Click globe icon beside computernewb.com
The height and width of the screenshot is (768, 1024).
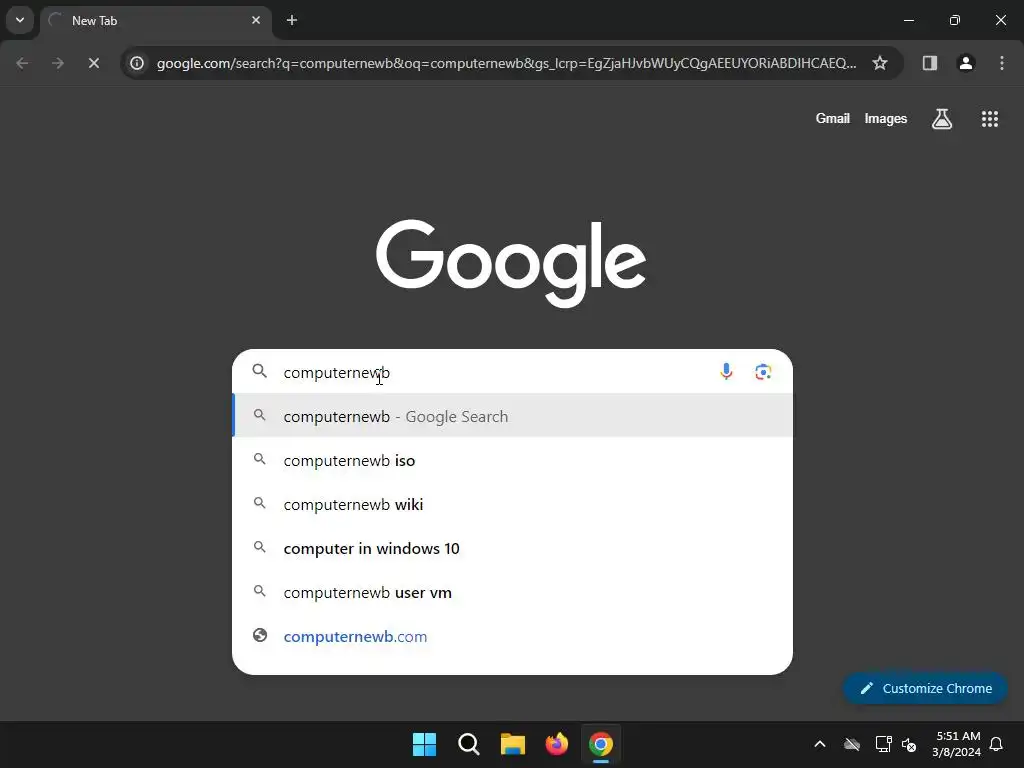point(260,635)
